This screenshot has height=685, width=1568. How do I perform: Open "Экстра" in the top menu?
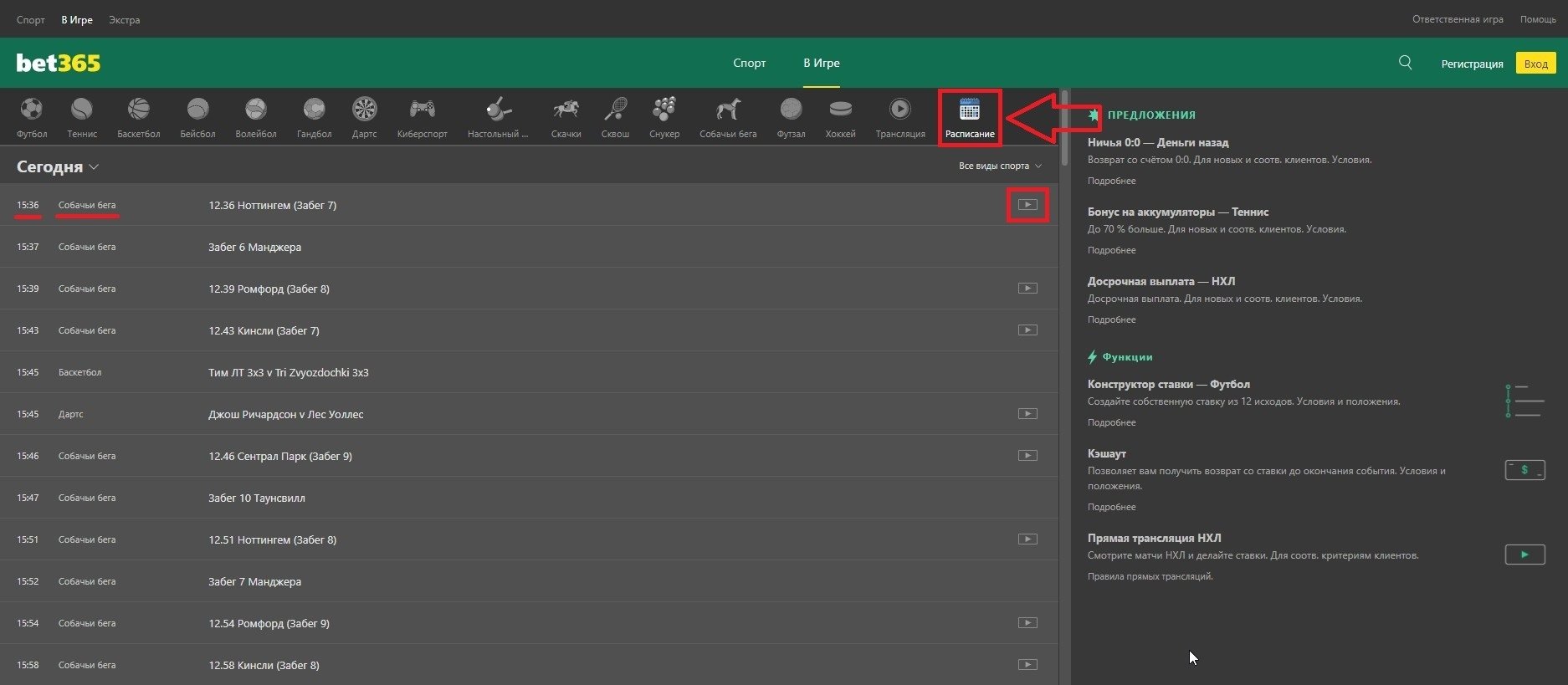(124, 20)
